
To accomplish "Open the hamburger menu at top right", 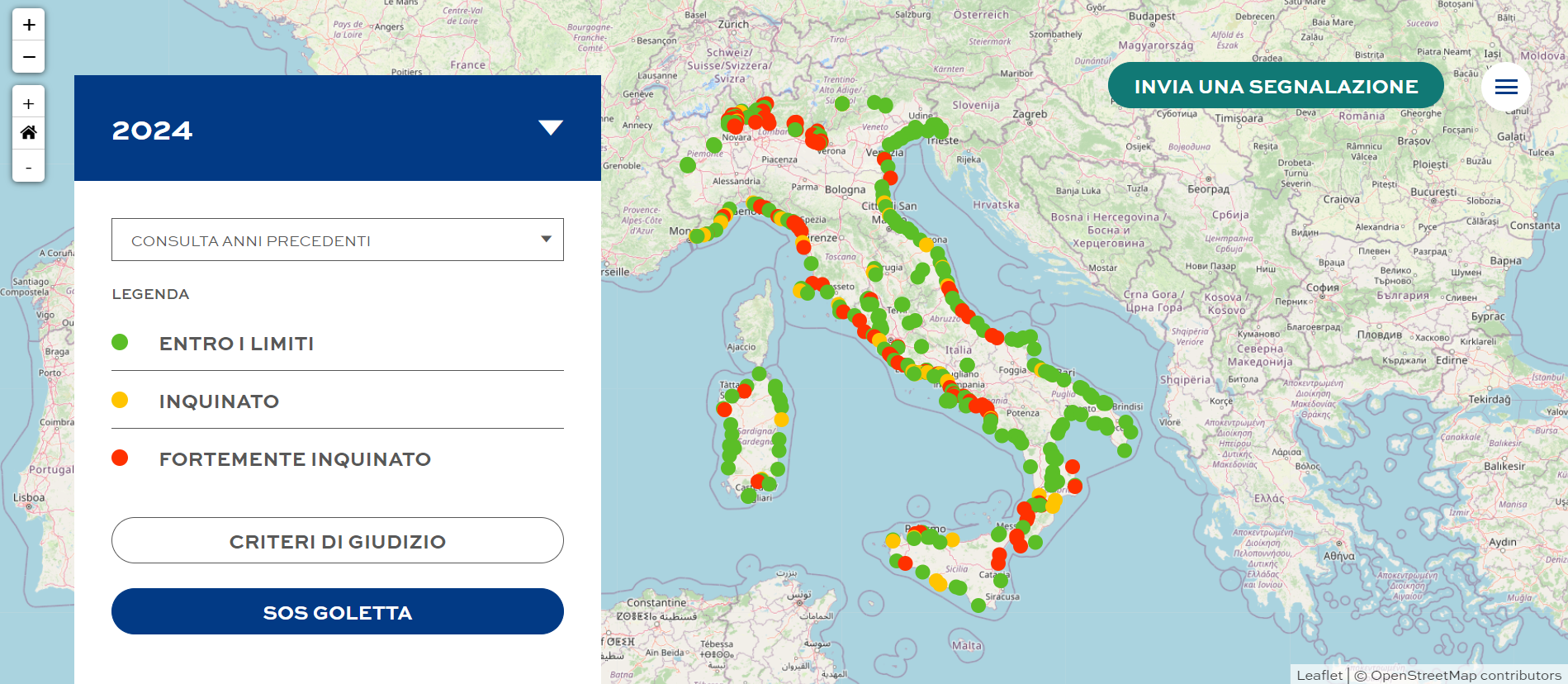I will (1506, 87).
